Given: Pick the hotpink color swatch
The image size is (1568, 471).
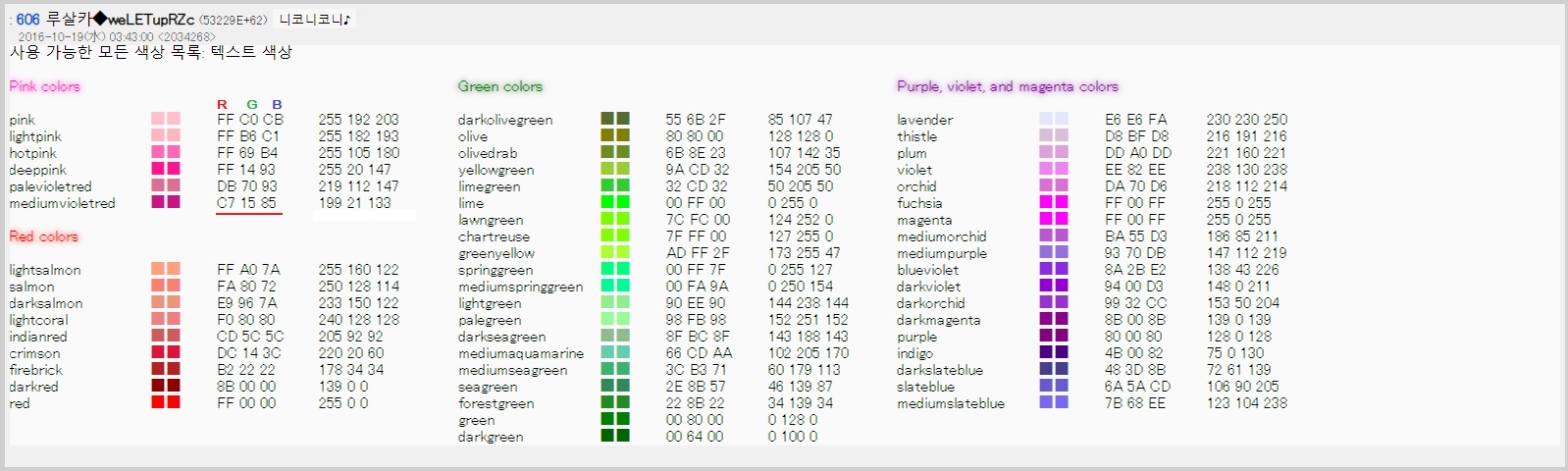Looking at the screenshot, I should click(x=165, y=152).
